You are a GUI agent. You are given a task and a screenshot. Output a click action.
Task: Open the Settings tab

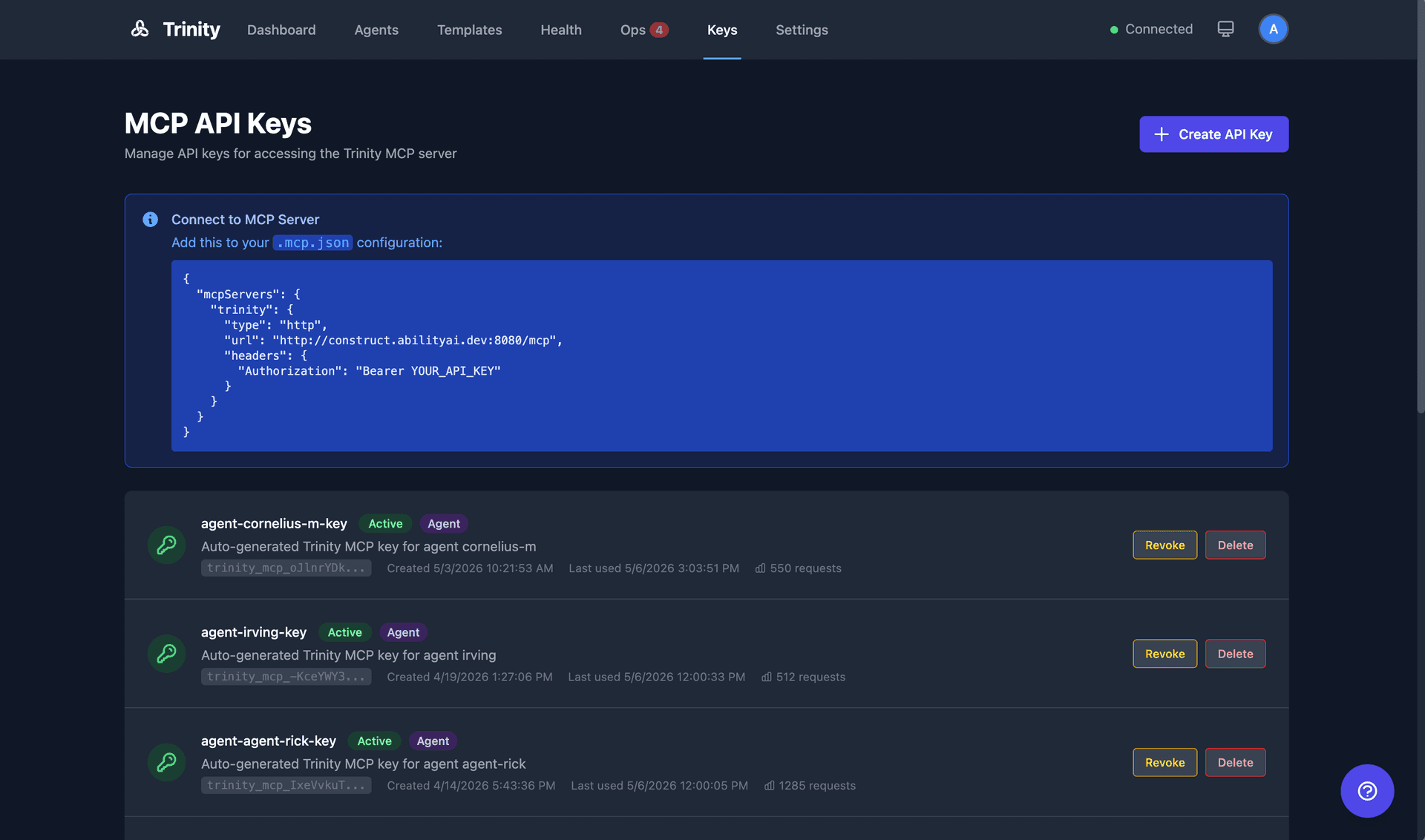pyautogui.click(x=802, y=30)
